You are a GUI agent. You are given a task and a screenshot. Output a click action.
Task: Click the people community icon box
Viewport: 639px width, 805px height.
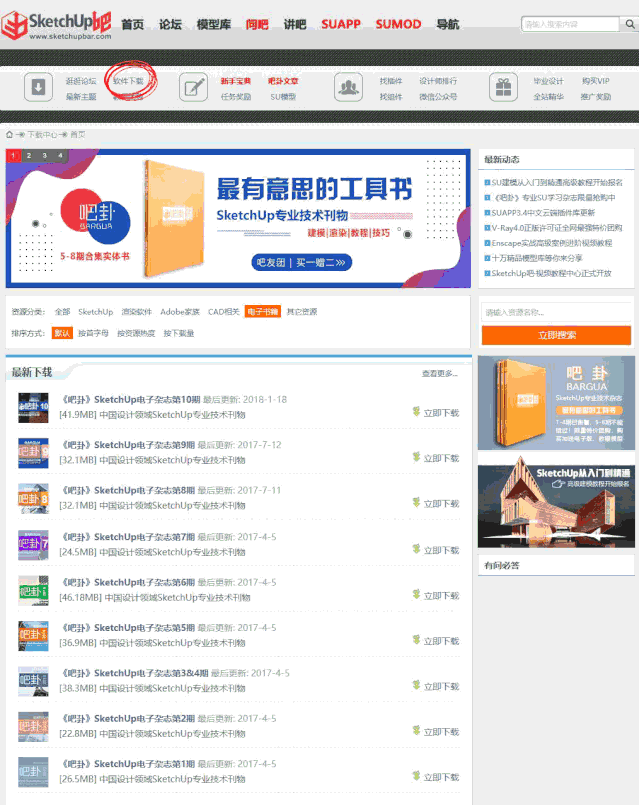tap(348, 88)
